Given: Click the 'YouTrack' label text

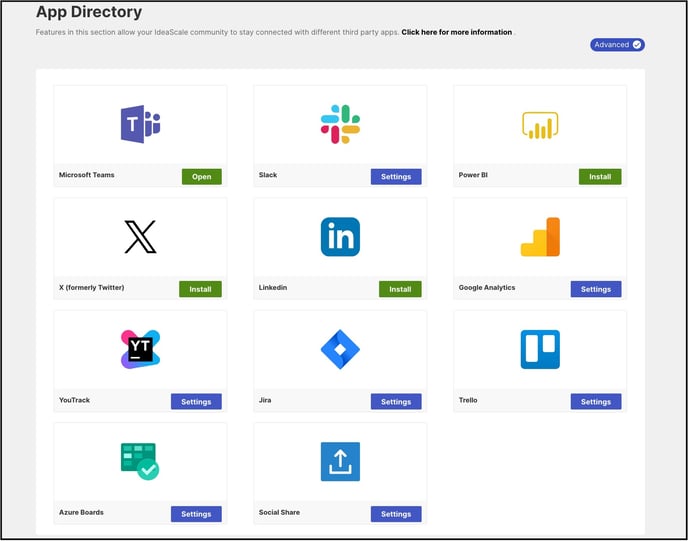Looking at the screenshot, I should (x=74, y=400).
